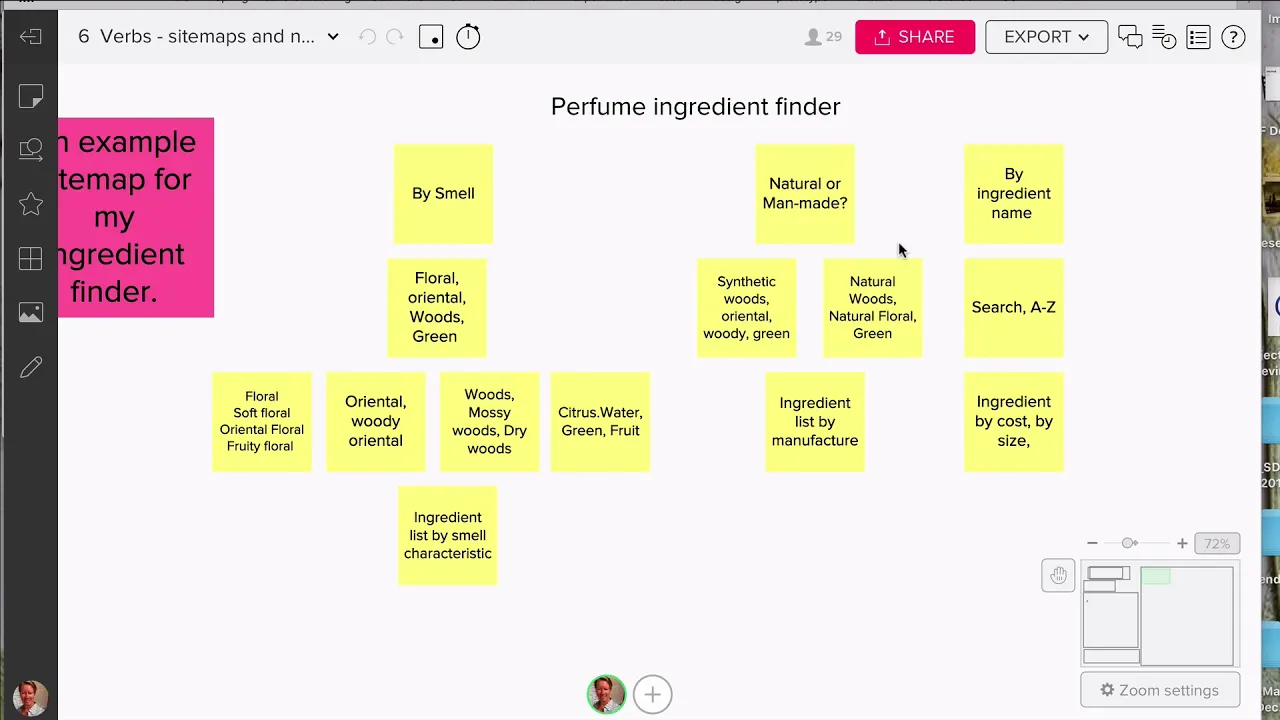
Task: Select the 'Natural Woods, Natural Floral' note
Action: [872, 307]
